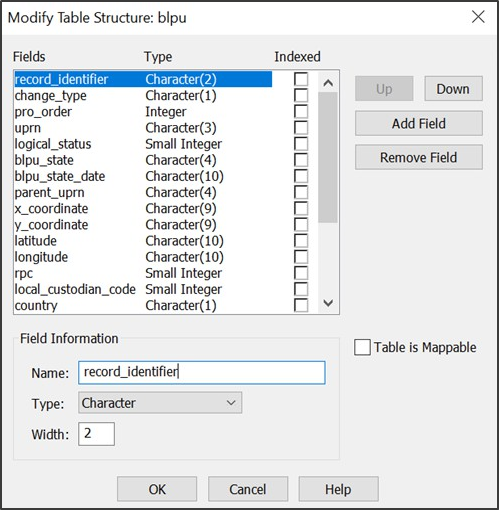
Task: Select the longitude field row
Action: 143,257
